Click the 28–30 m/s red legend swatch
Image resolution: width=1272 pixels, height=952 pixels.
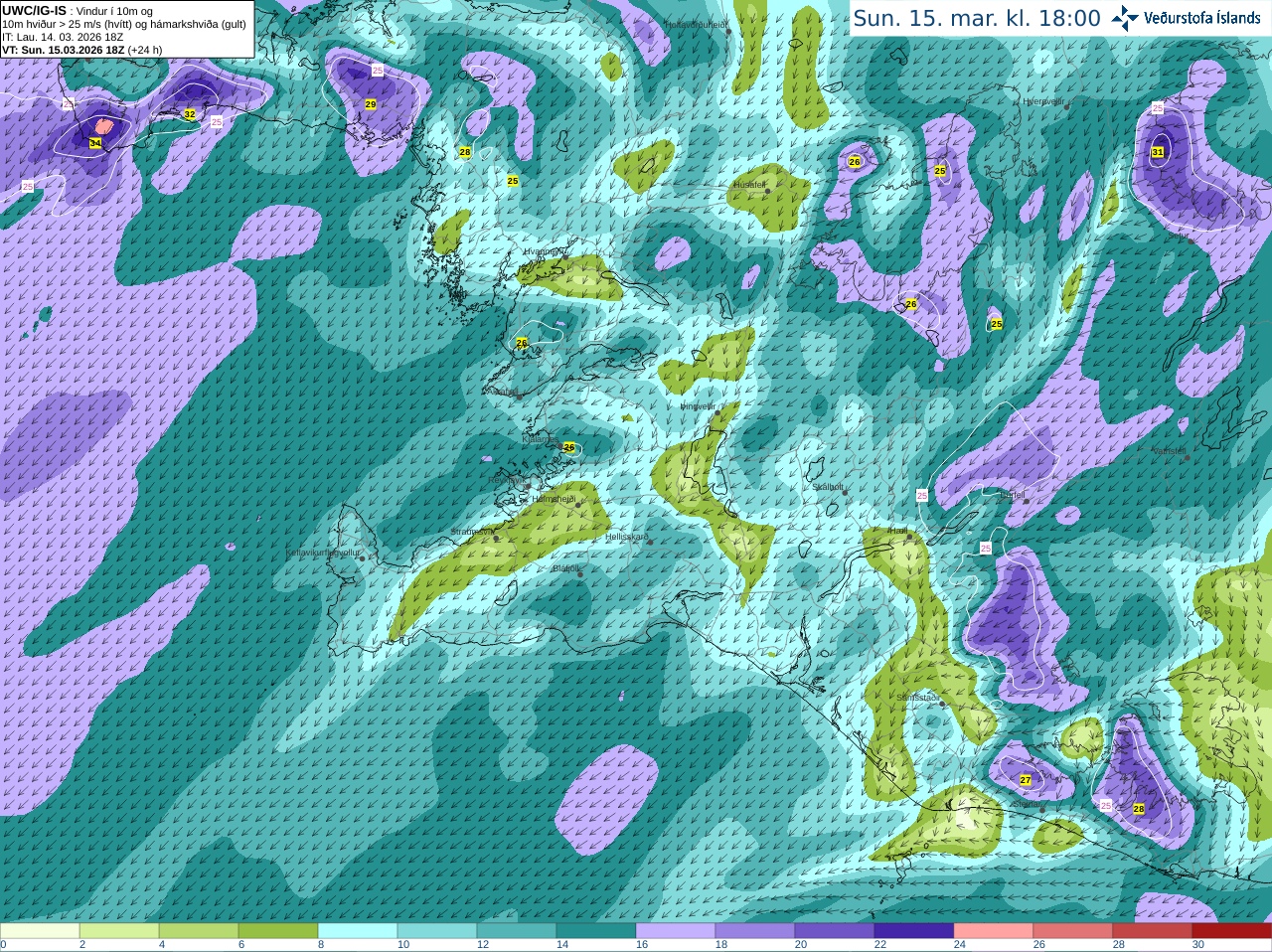1153,931
